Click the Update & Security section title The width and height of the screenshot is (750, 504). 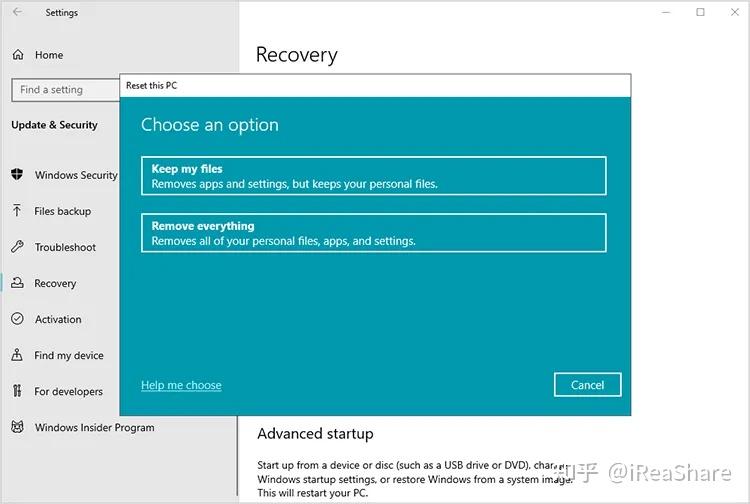(x=54, y=125)
